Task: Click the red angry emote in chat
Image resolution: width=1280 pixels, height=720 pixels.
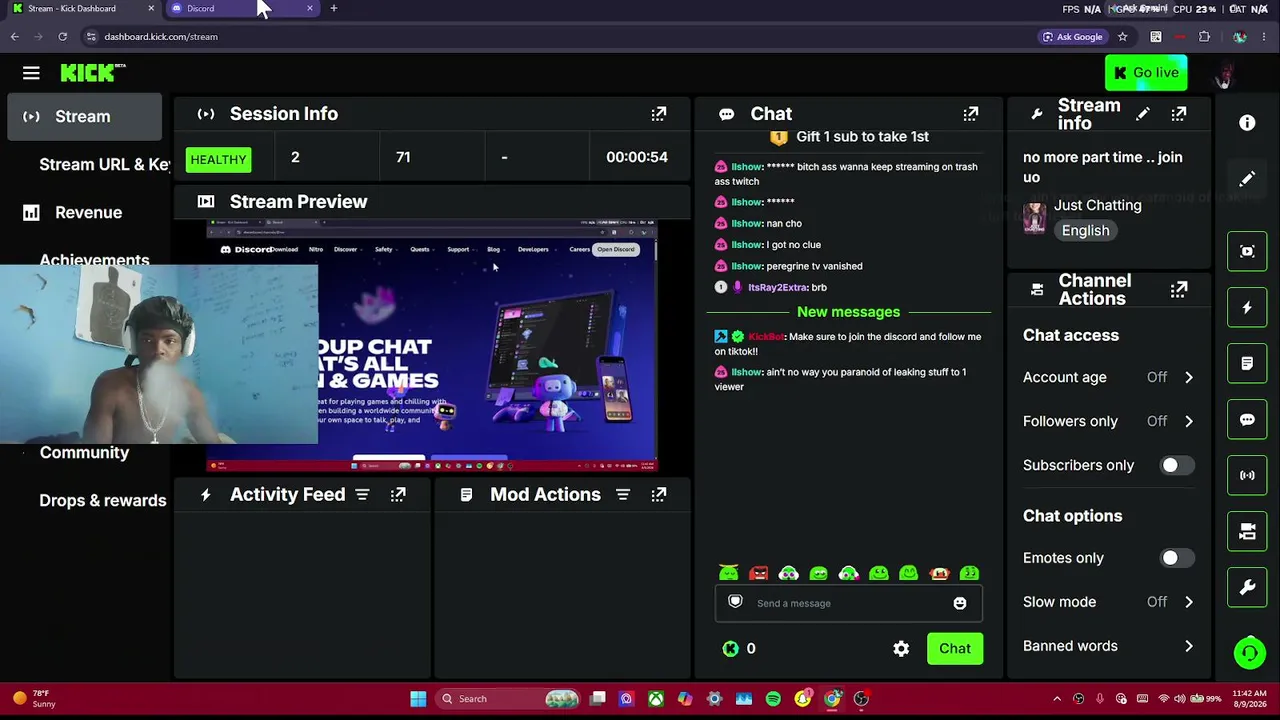Action: point(759,574)
